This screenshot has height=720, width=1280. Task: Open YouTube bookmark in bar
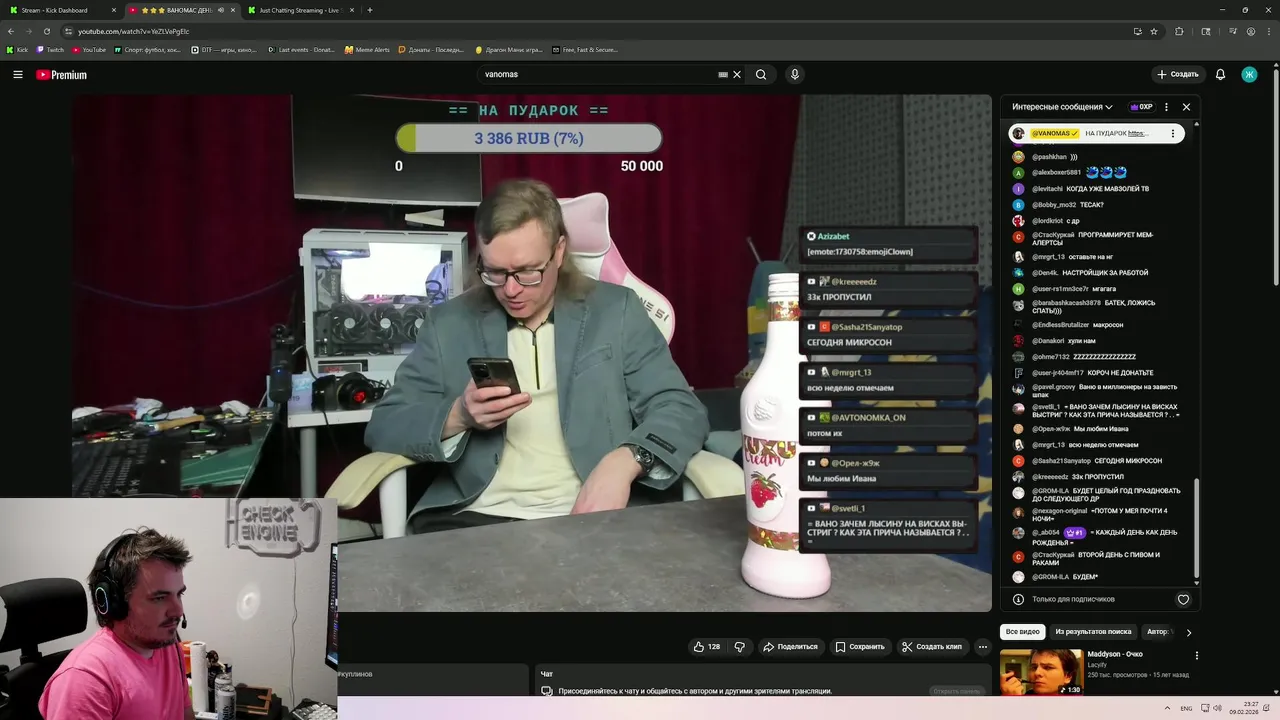coord(89,49)
